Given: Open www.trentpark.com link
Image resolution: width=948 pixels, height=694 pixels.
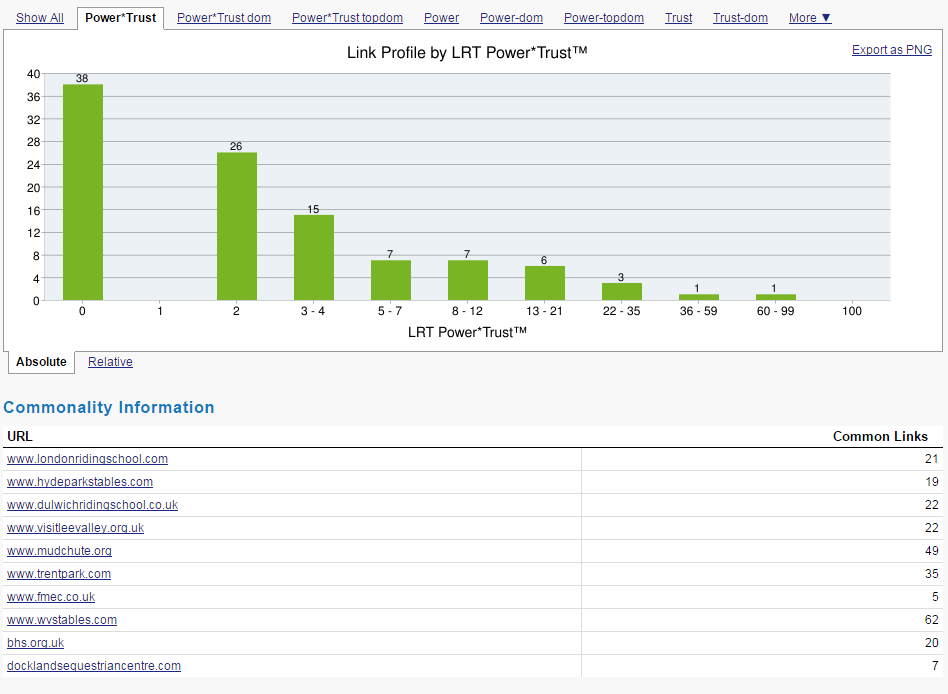Looking at the screenshot, I should point(59,574).
